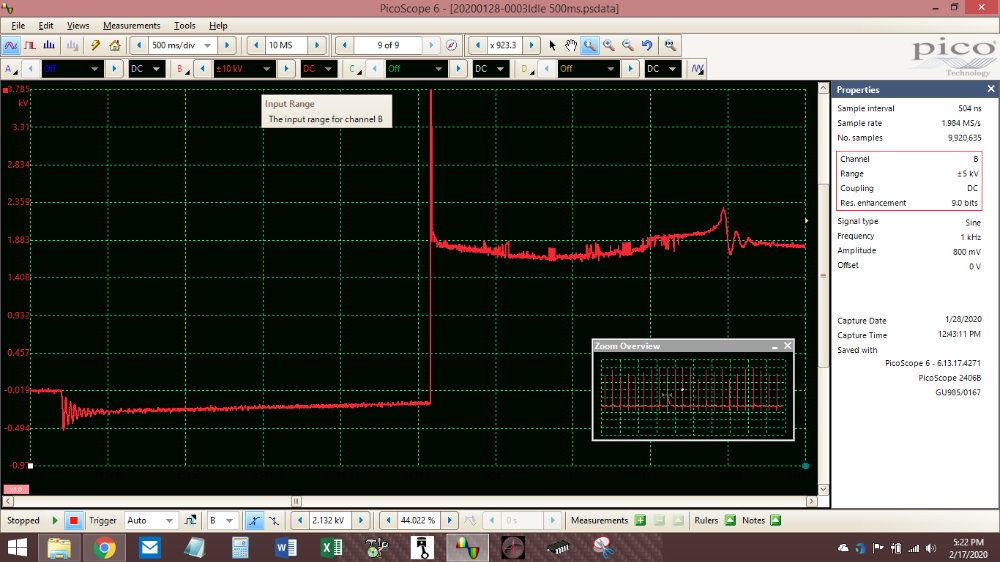1000x562 pixels.
Task: Activate the window zoom magnifier tool
Action: (x=590, y=45)
